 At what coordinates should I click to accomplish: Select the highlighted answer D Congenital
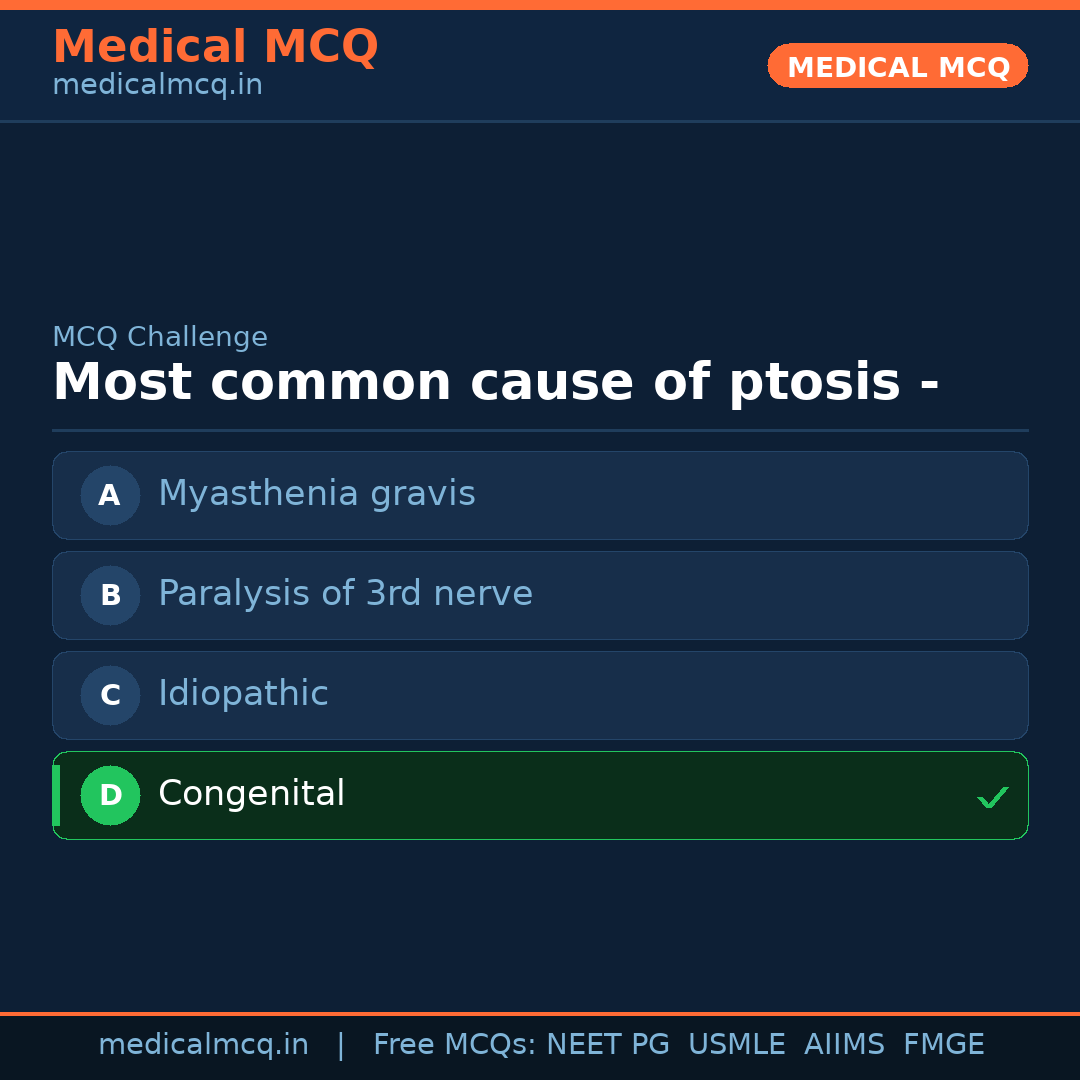540,795
